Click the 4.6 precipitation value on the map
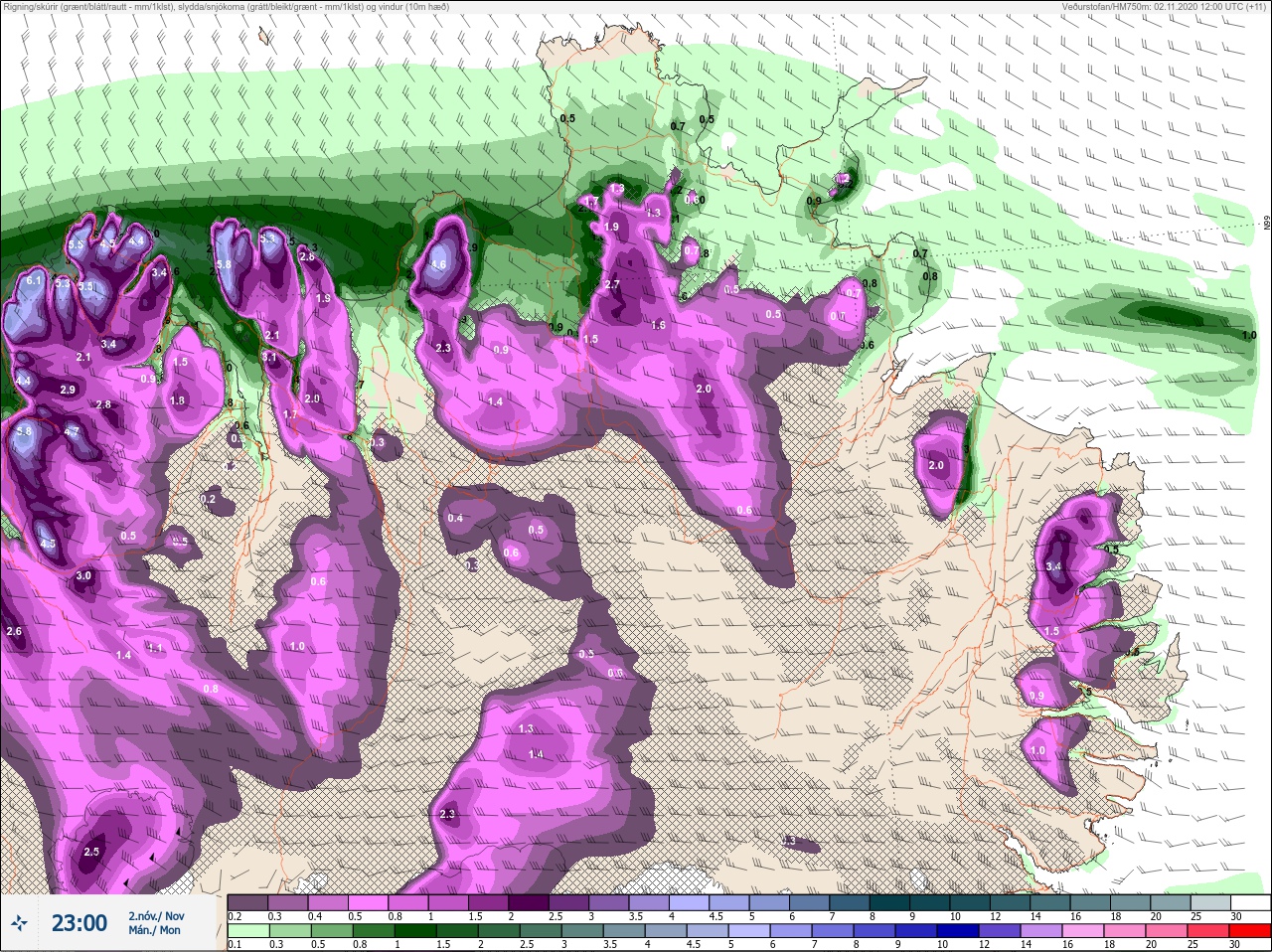Image resolution: width=1272 pixels, height=952 pixels. tap(438, 265)
